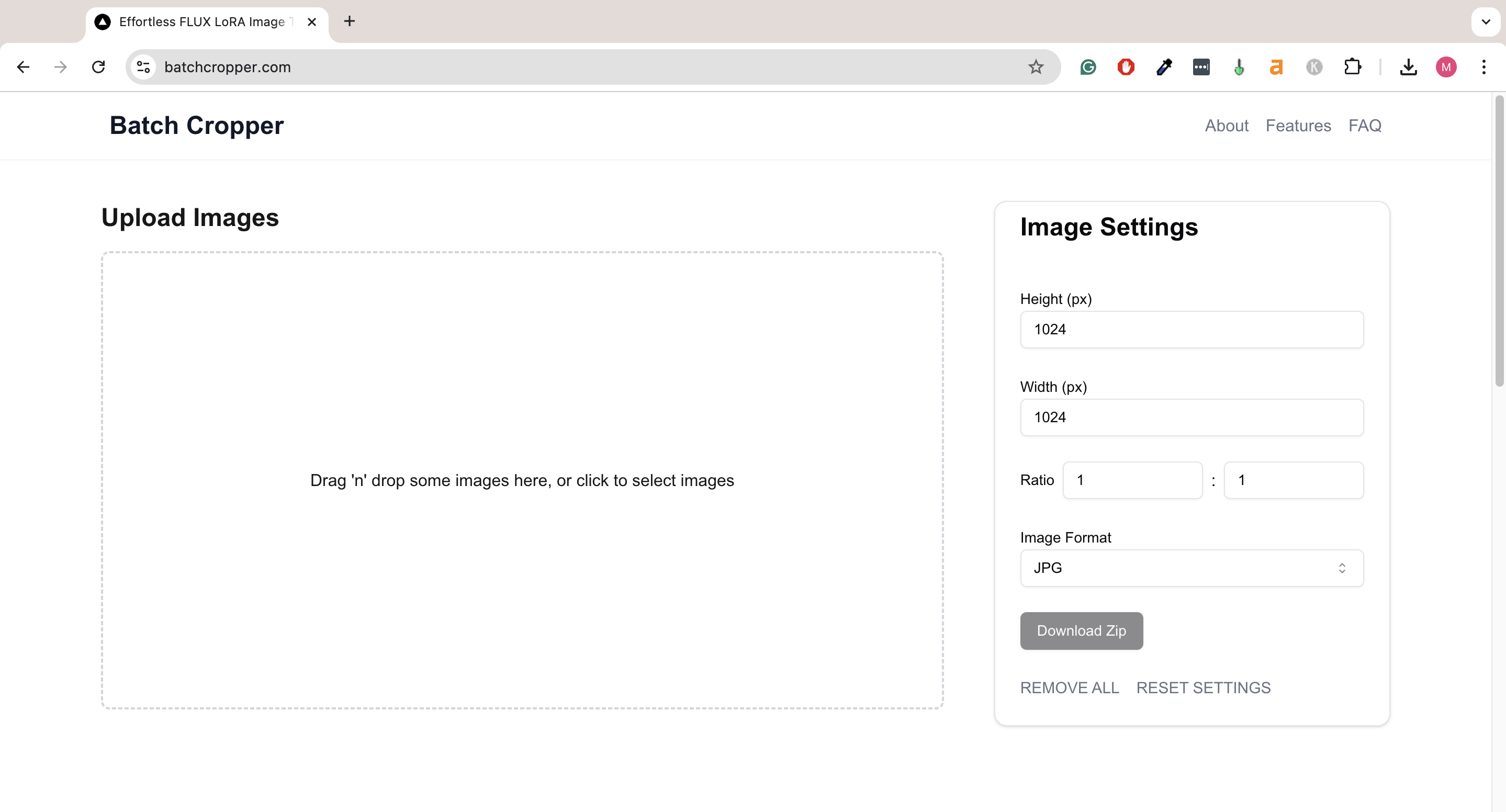Screen dimensions: 1506x812
Task: Click the AdBlock extension icon
Action: tap(1126, 66)
